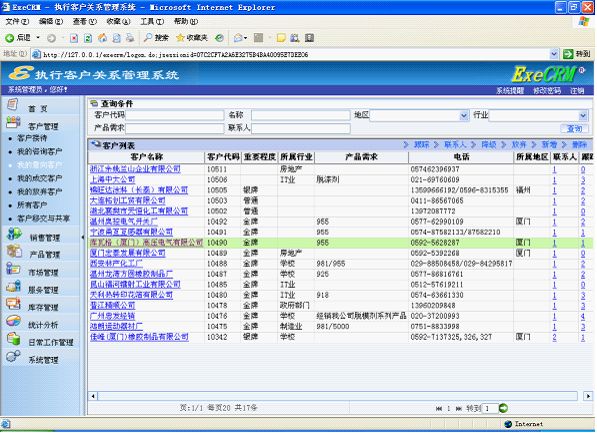
Task: Open 客户接待 in the sidebar
Action: [x=32, y=138]
